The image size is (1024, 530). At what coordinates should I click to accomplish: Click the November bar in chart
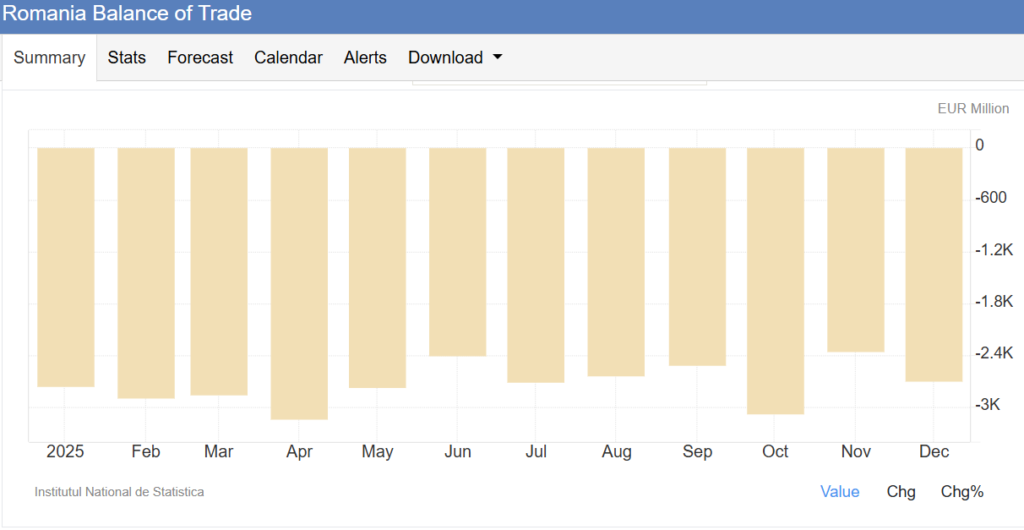pos(856,250)
